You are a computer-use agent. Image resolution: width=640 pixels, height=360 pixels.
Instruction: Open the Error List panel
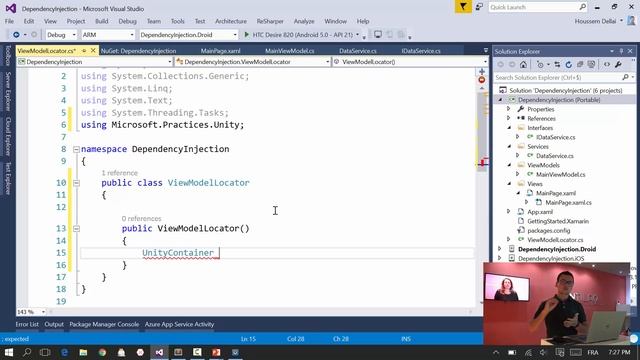tap(27, 324)
